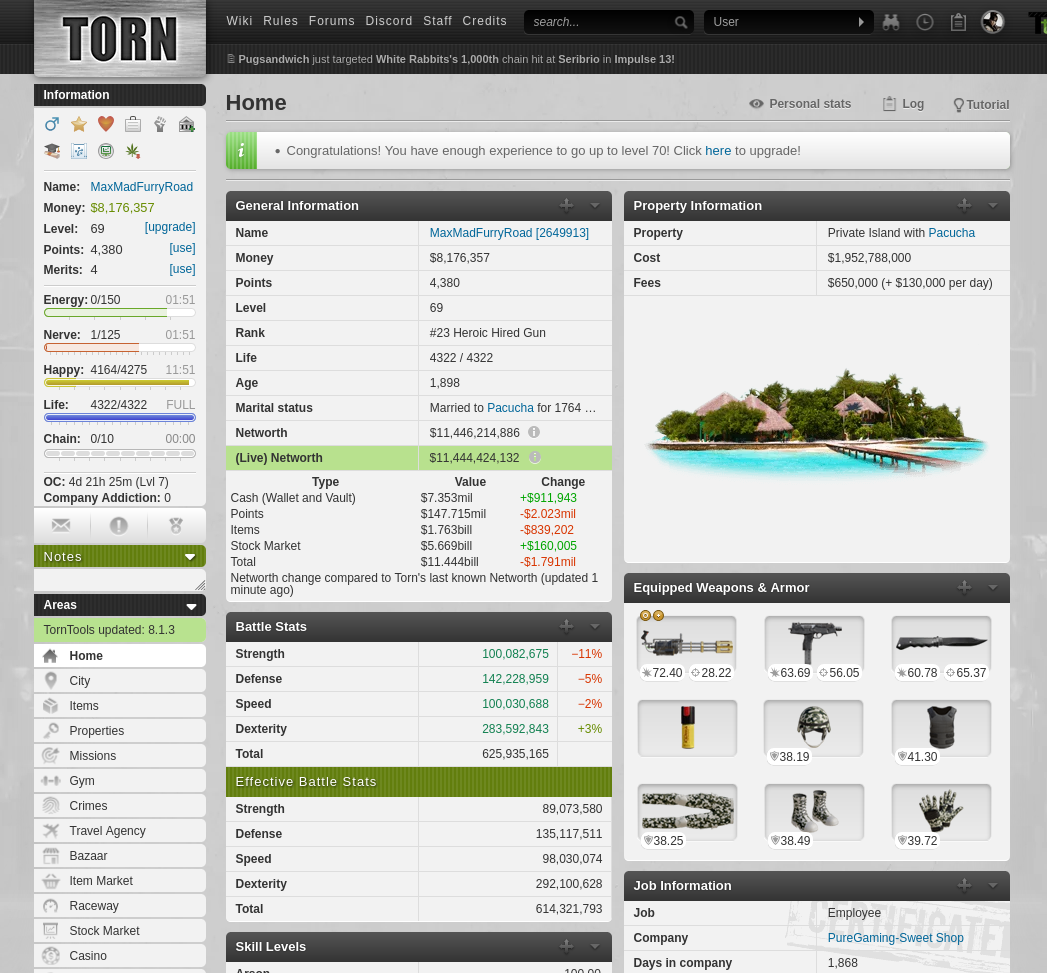Open recent history via the clock icon

pos(924,22)
